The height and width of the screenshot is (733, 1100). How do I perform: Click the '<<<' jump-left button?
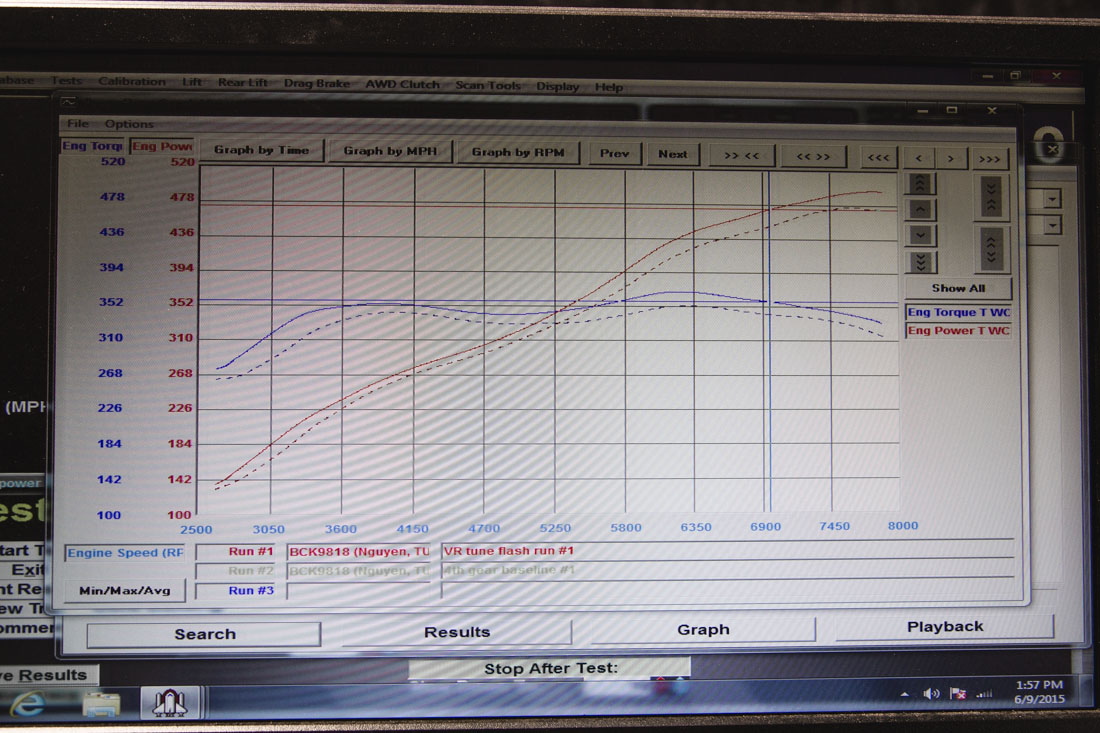pos(877,156)
